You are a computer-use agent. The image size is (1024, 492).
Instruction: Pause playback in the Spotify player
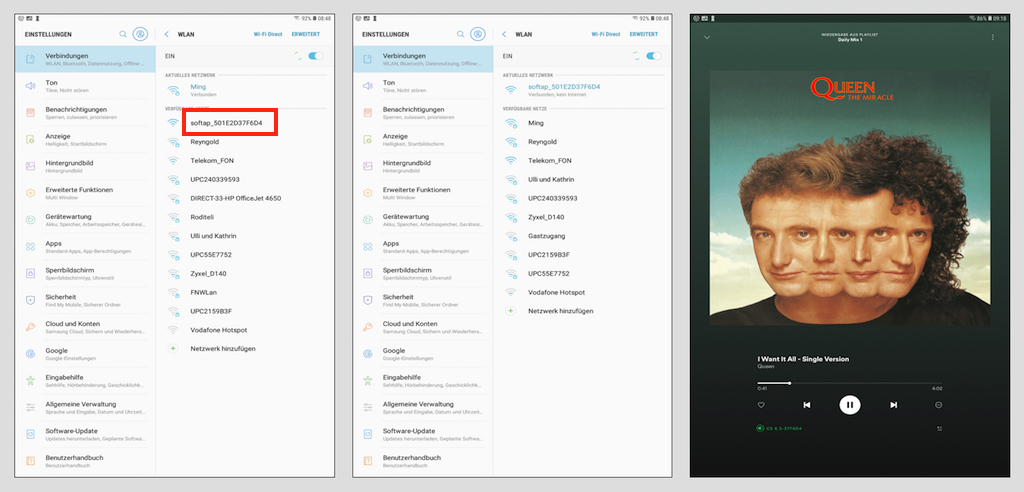(x=850, y=404)
